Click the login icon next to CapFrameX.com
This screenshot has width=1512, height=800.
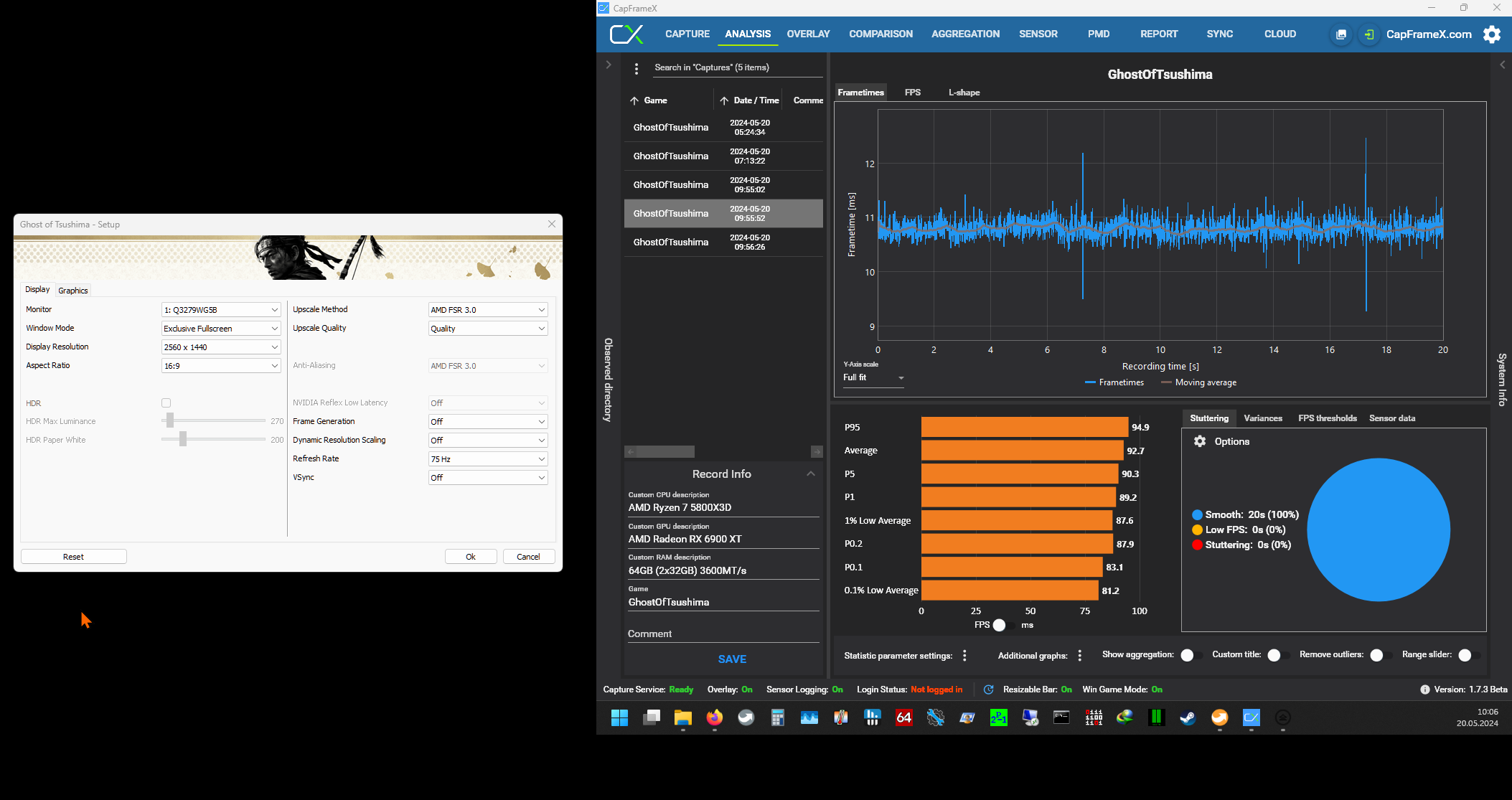pos(1368,34)
